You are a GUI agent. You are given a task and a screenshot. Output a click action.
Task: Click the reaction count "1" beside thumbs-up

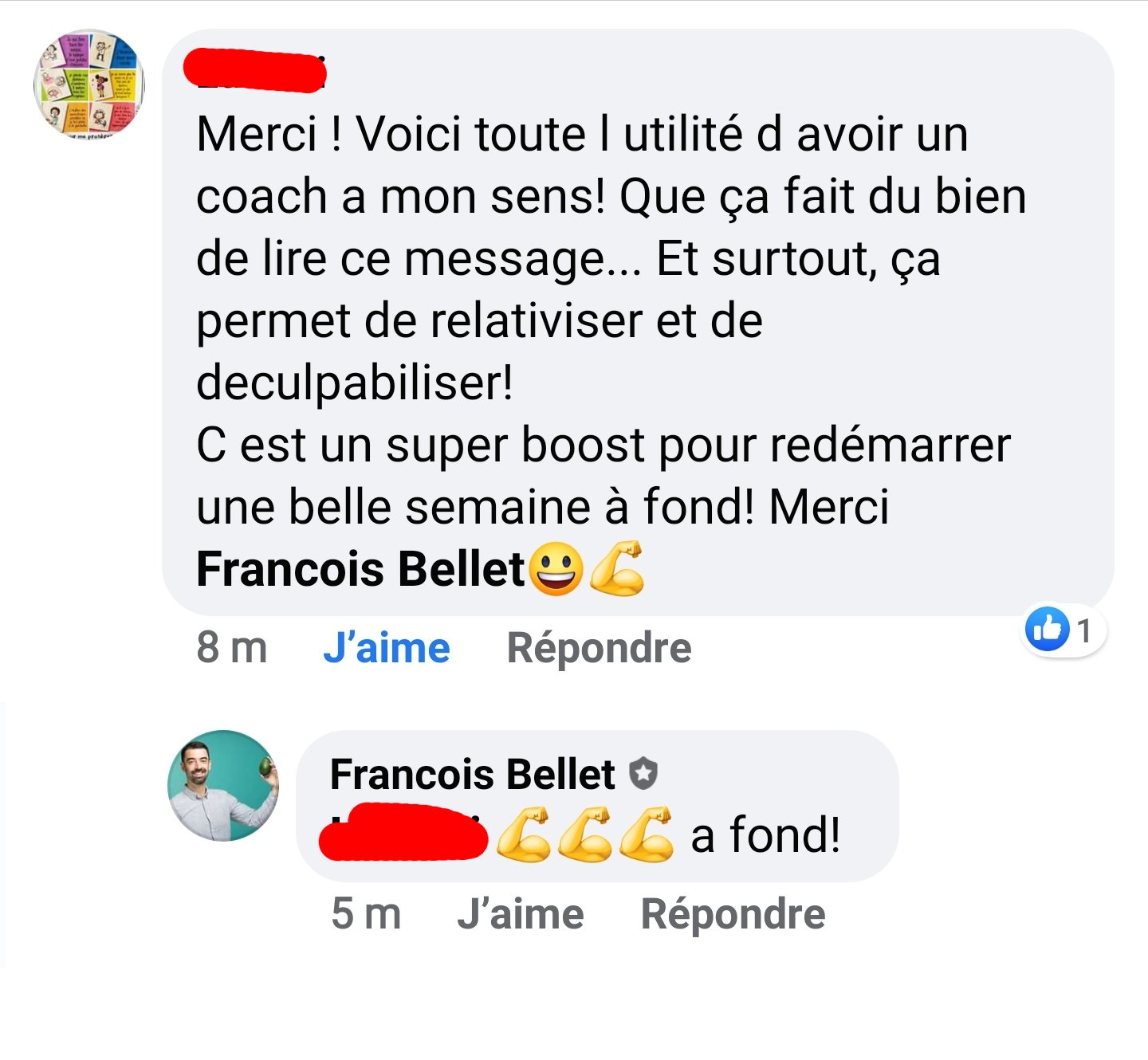pos(1083,630)
